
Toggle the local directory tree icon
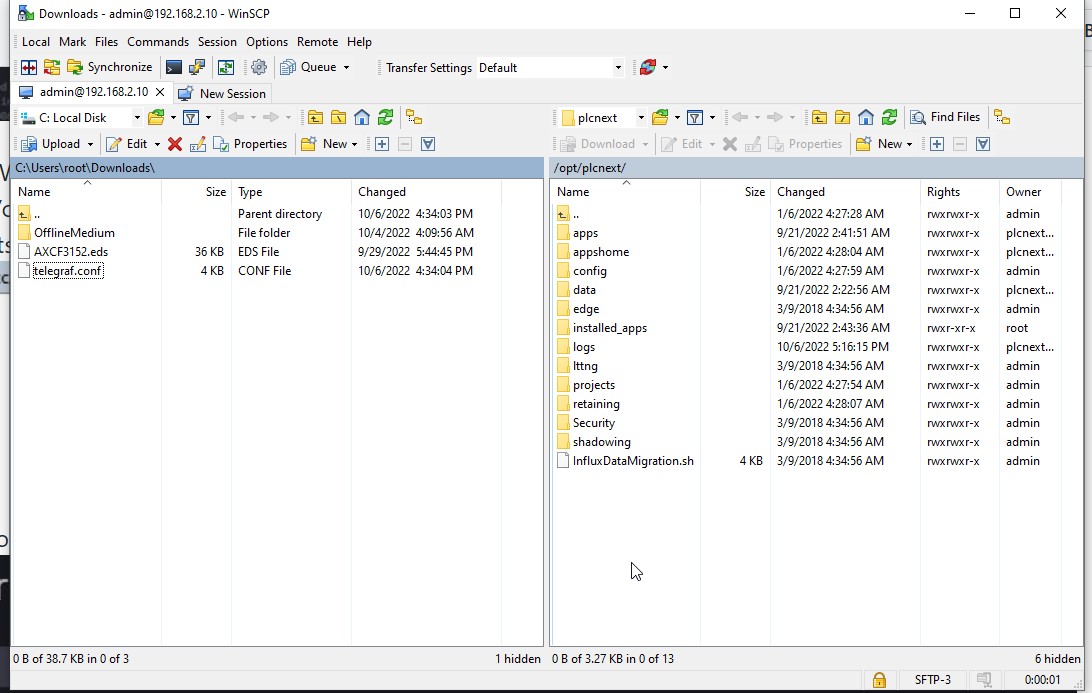[x=414, y=118]
